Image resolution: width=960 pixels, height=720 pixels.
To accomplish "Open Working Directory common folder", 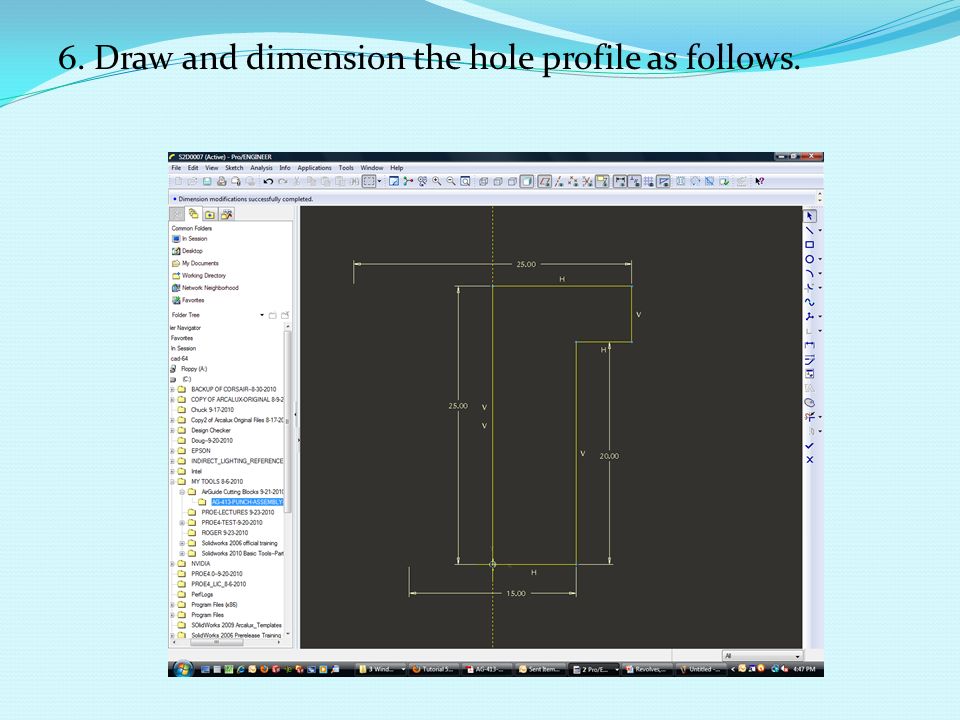I will pos(199,276).
